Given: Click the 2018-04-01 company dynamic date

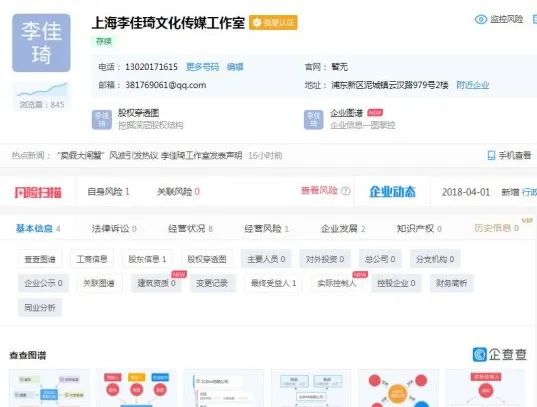Looking at the screenshot, I should 466,192.
